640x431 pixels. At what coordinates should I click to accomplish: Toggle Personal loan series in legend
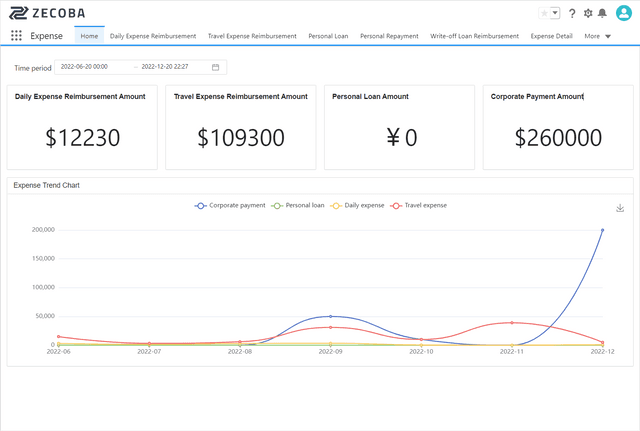point(300,205)
